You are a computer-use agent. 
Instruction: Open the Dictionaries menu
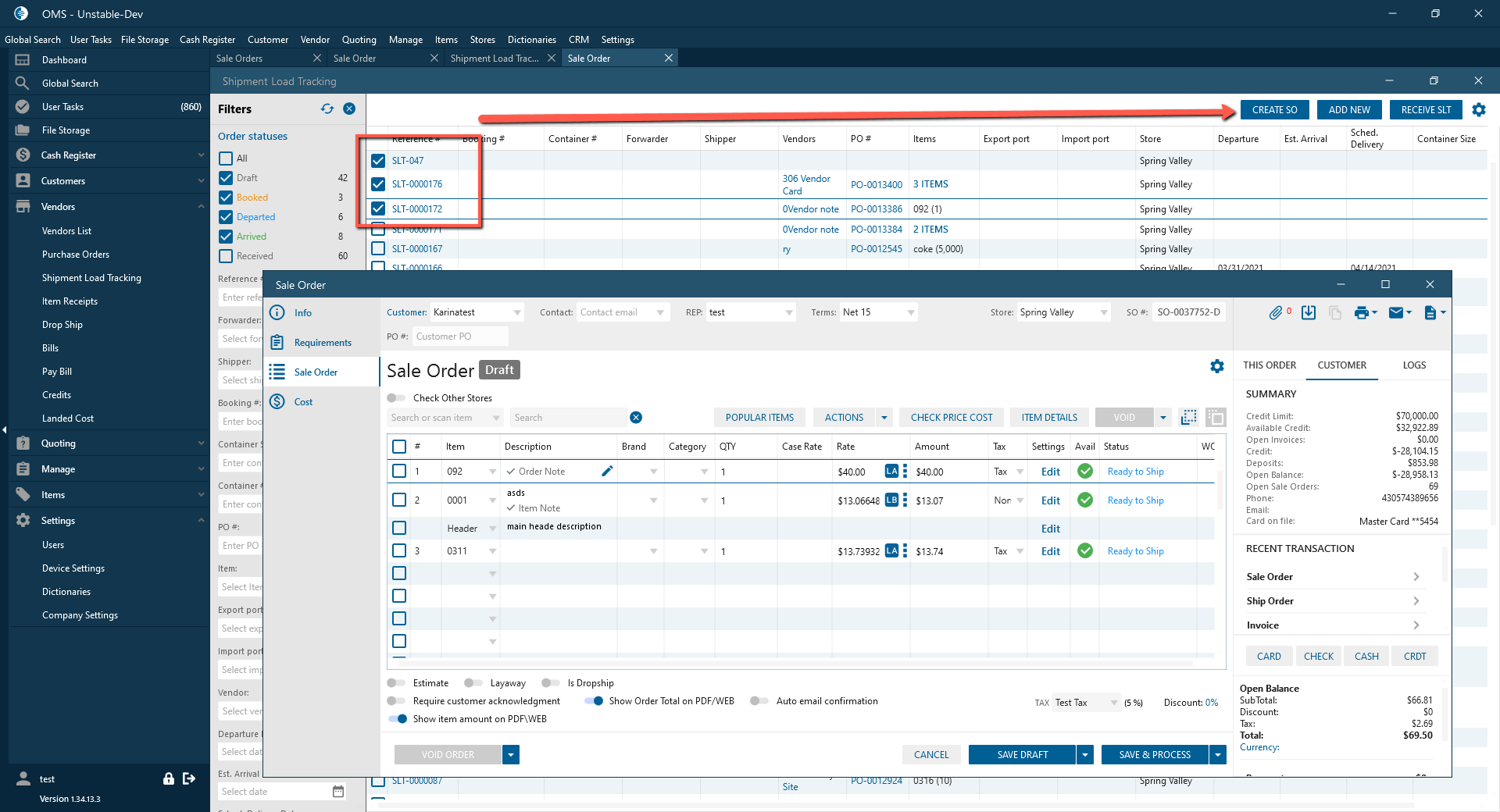531,40
